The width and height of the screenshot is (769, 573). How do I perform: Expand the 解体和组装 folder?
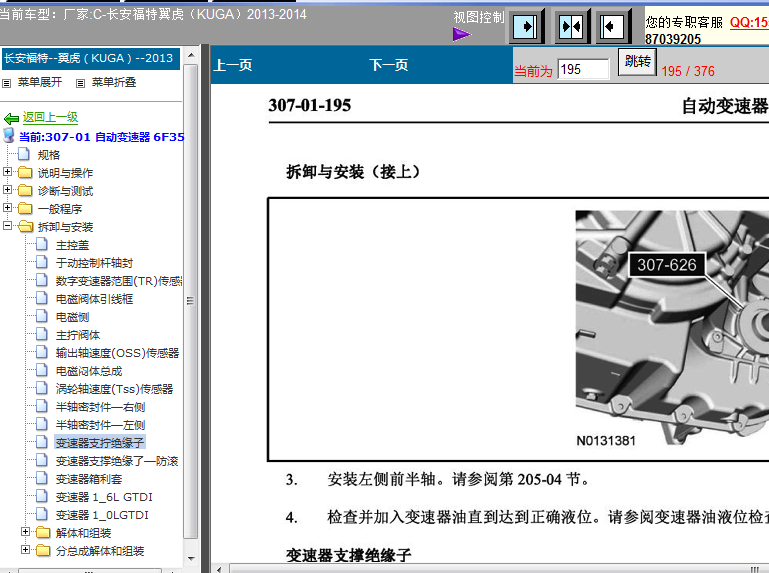click(x=26, y=532)
